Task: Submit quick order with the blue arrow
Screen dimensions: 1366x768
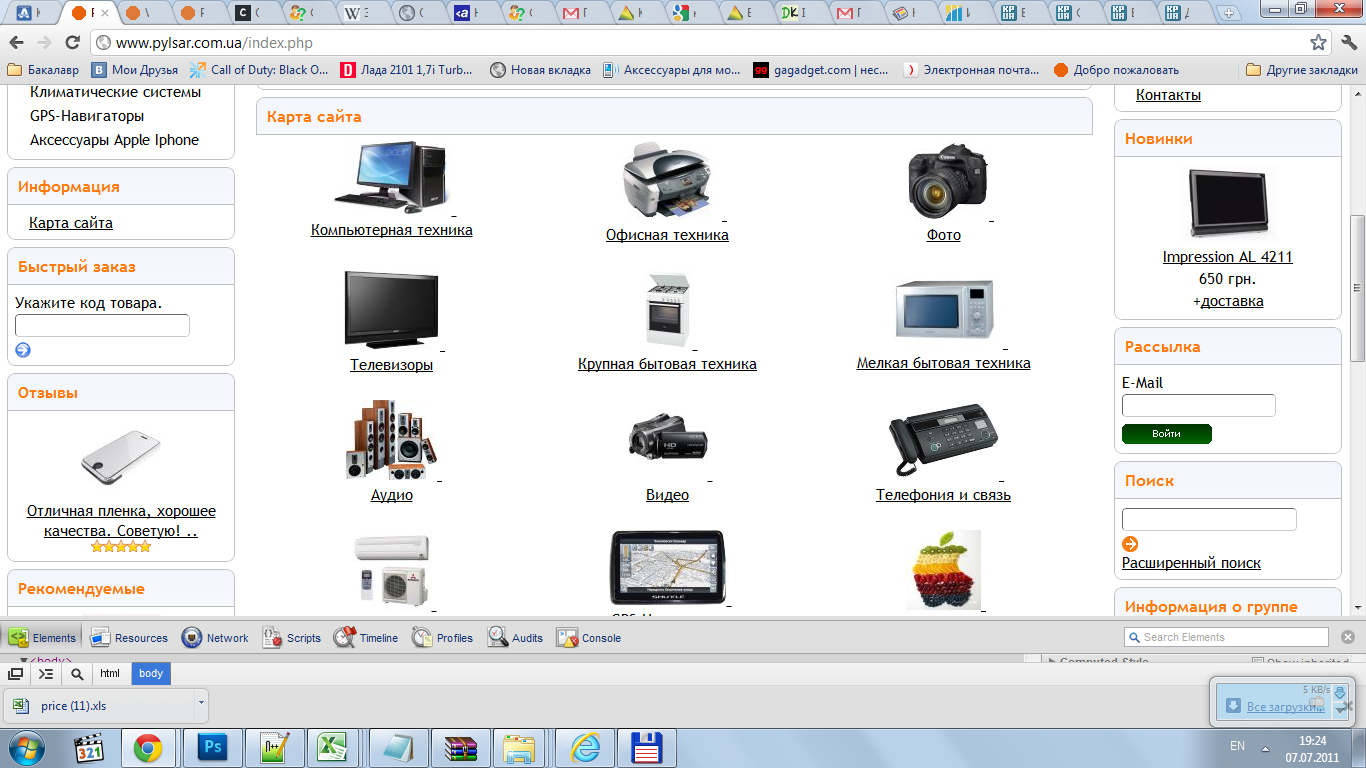Action: click(x=23, y=350)
